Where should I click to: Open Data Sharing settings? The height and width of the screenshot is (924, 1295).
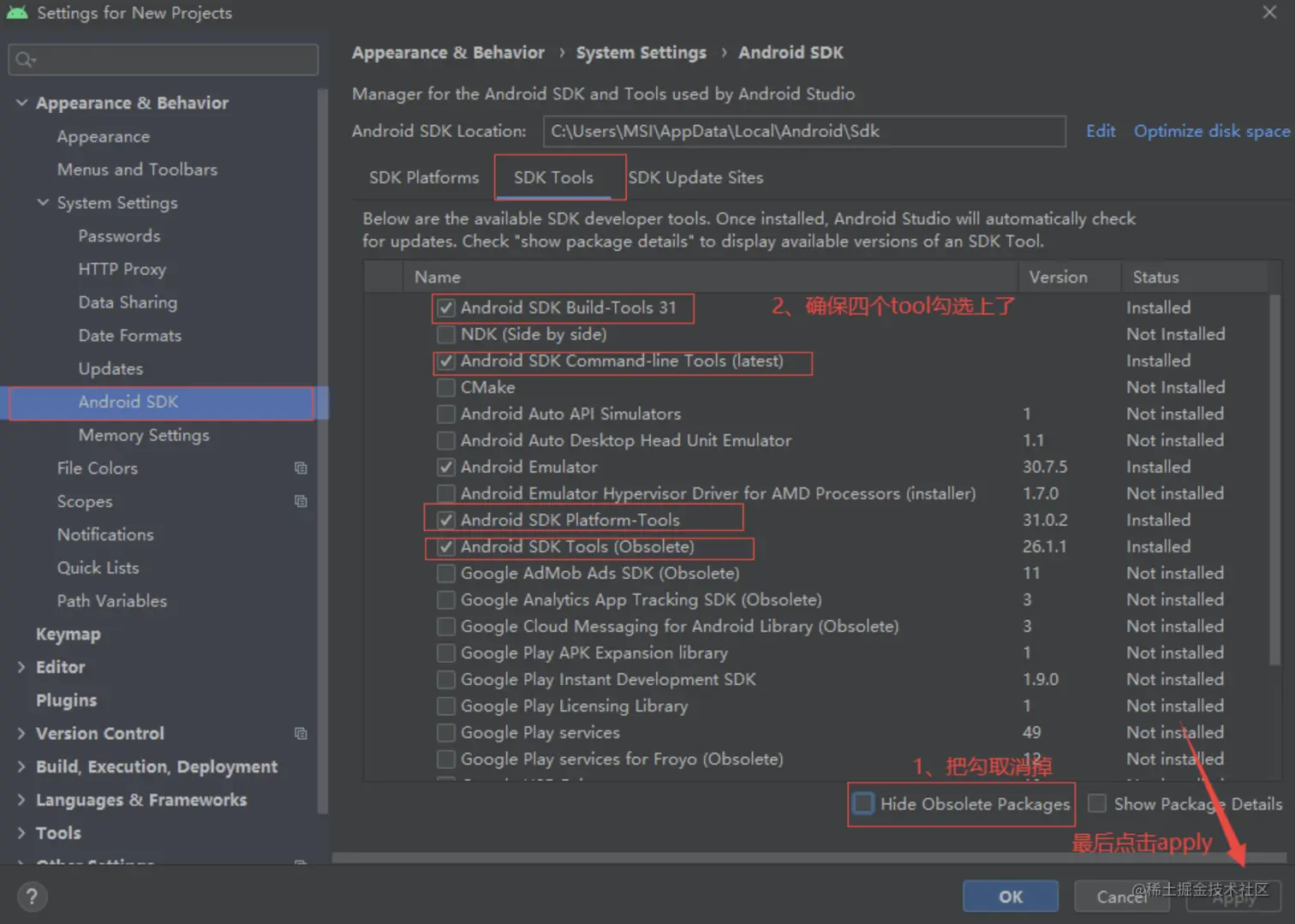pos(128,302)
